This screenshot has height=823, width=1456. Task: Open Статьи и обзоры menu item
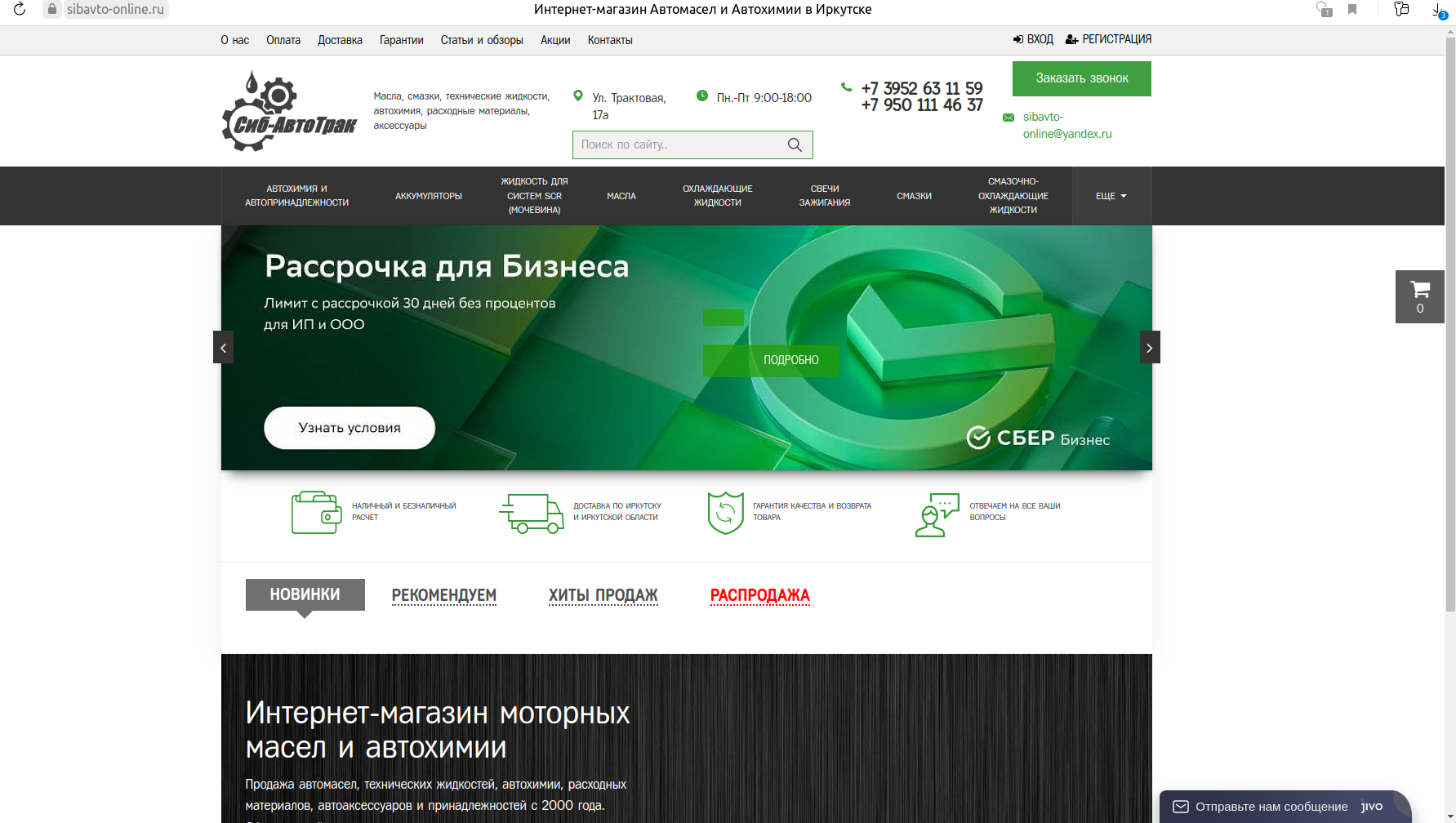pos(482,40)
